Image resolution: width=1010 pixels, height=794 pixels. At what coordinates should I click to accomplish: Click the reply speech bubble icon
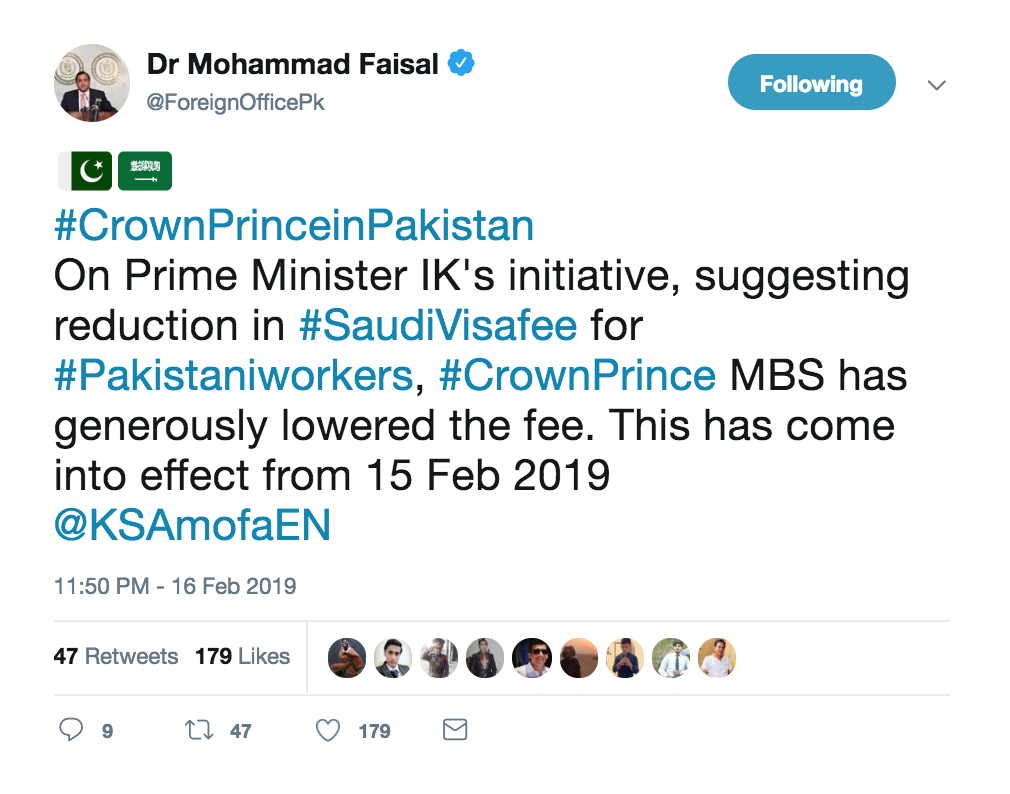tap(70, 731)
